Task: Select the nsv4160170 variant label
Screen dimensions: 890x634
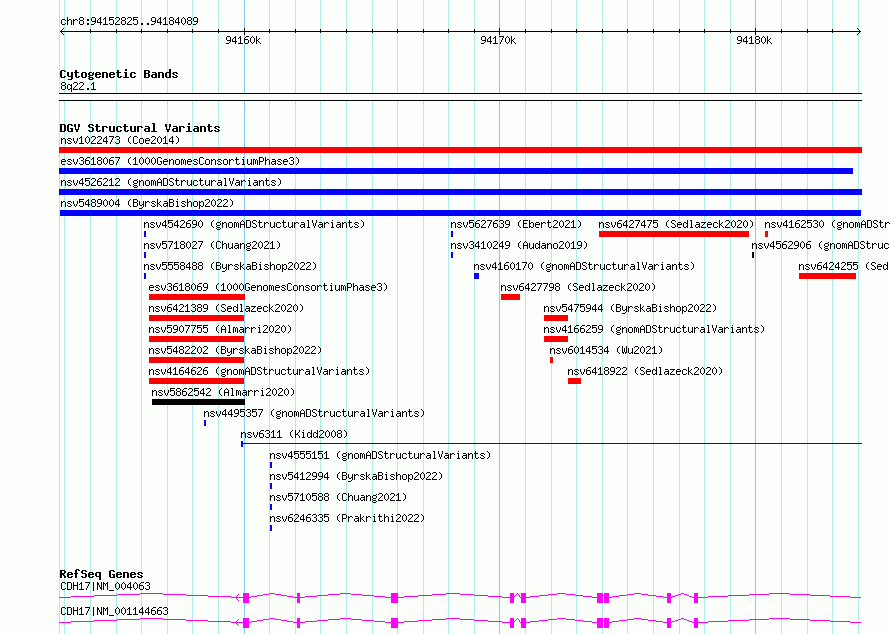Action: (x=584, y=266)
